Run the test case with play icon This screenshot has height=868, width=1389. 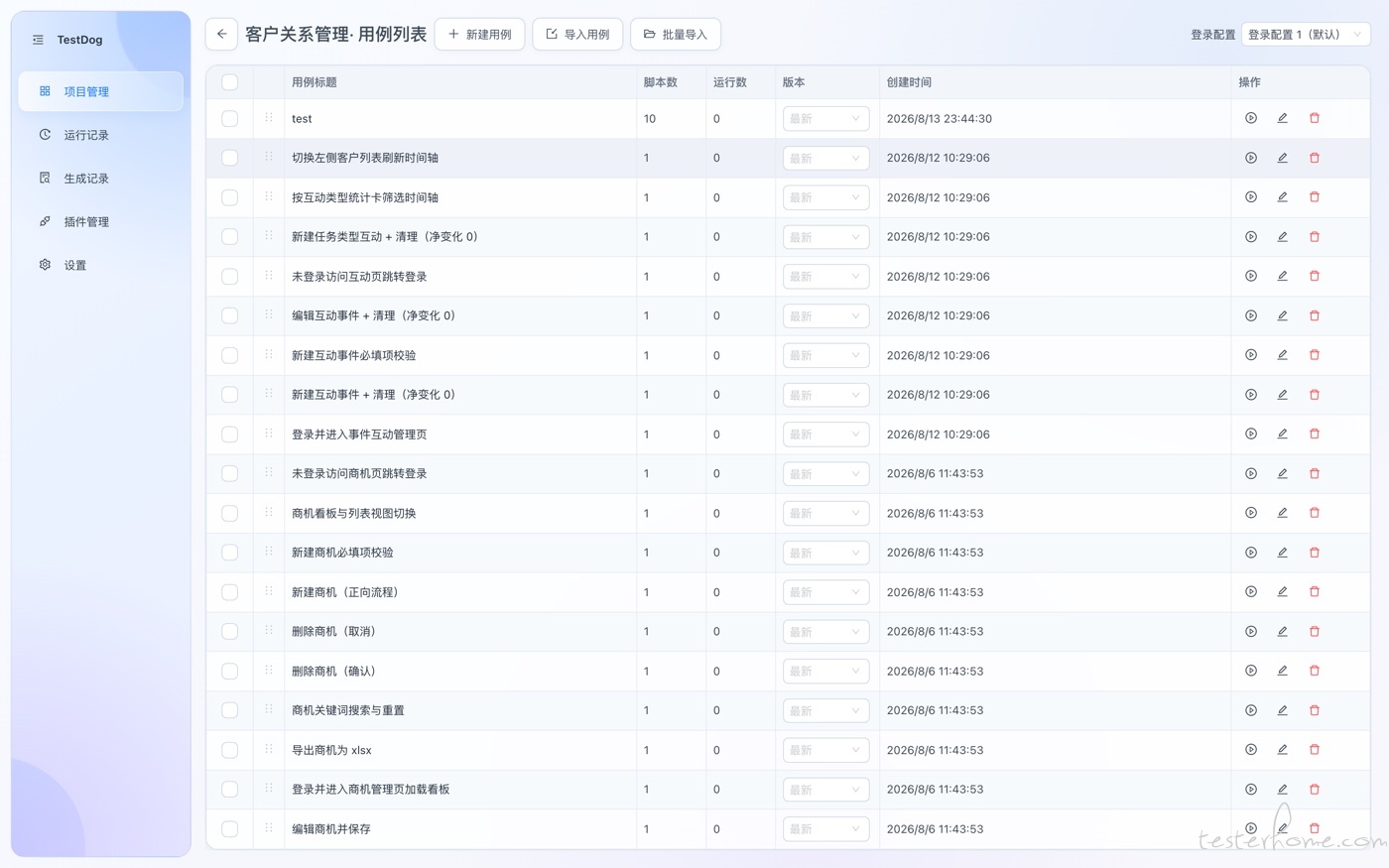click(1251, 118)
